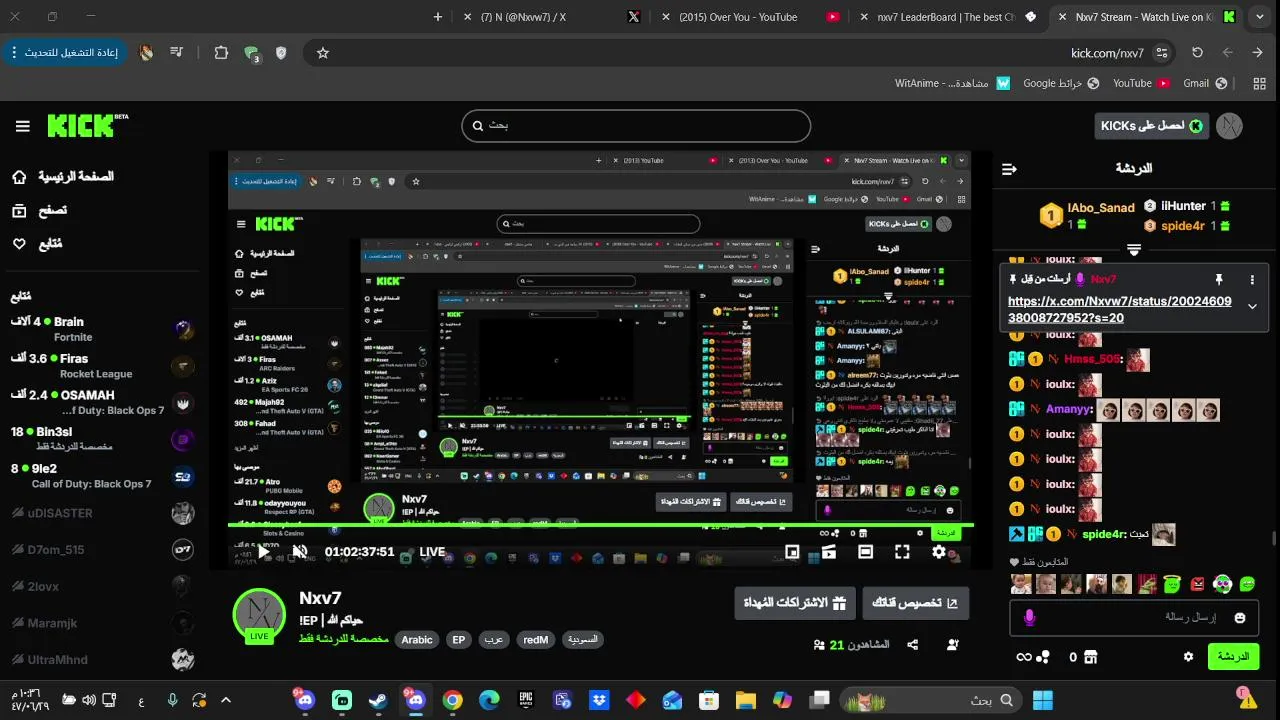This screenshot has width=1280, height=720.
Task: Select the EP tag
Action: coord(459,640)
